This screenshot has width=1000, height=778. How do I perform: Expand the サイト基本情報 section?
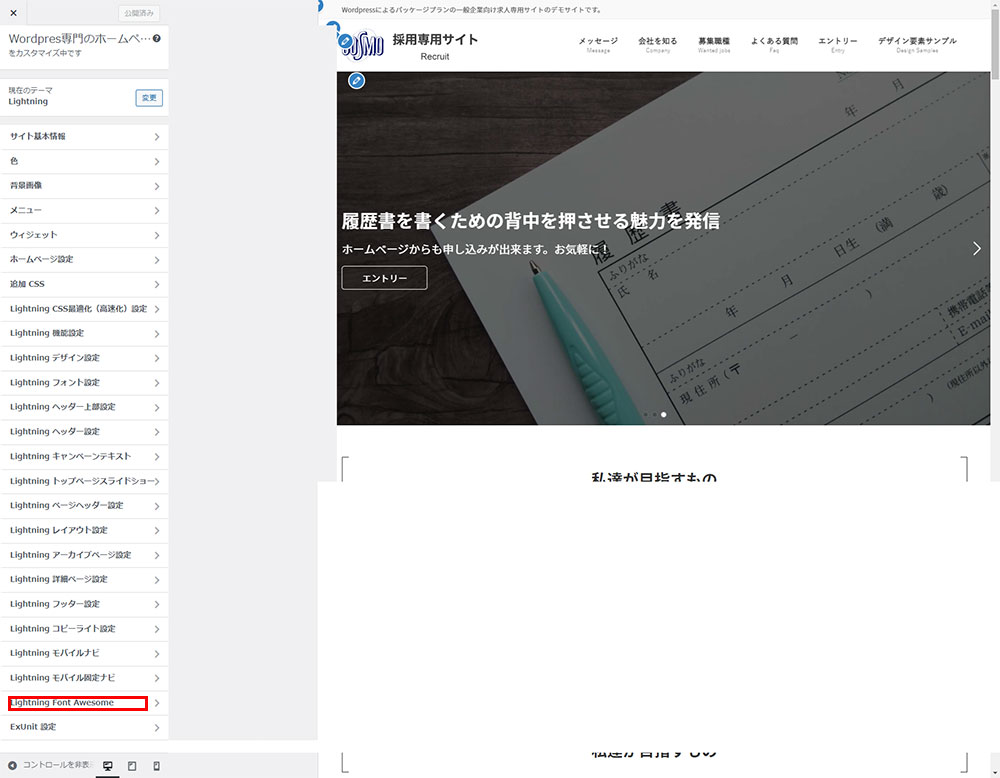(84, 136)
